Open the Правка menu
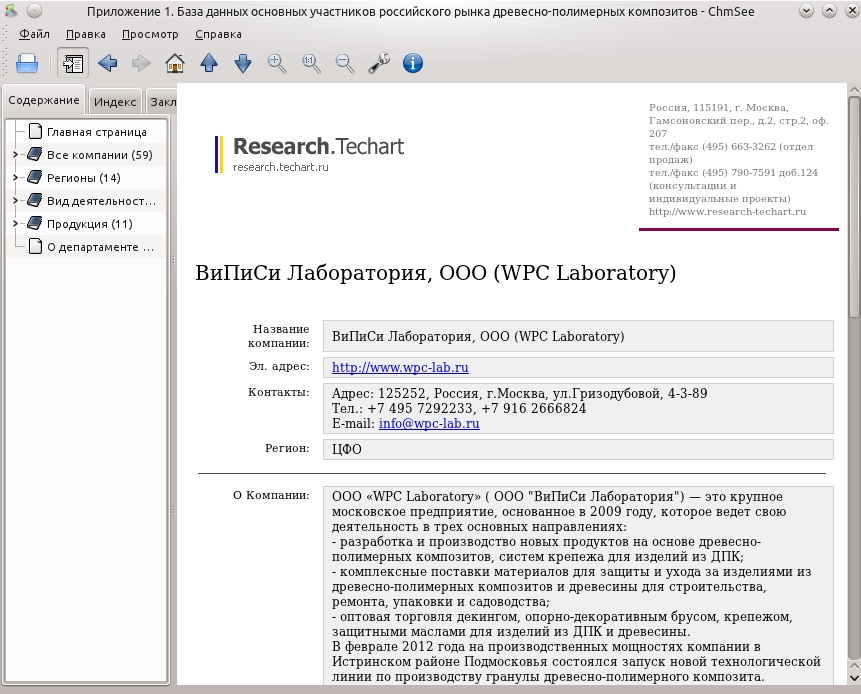 86,34
